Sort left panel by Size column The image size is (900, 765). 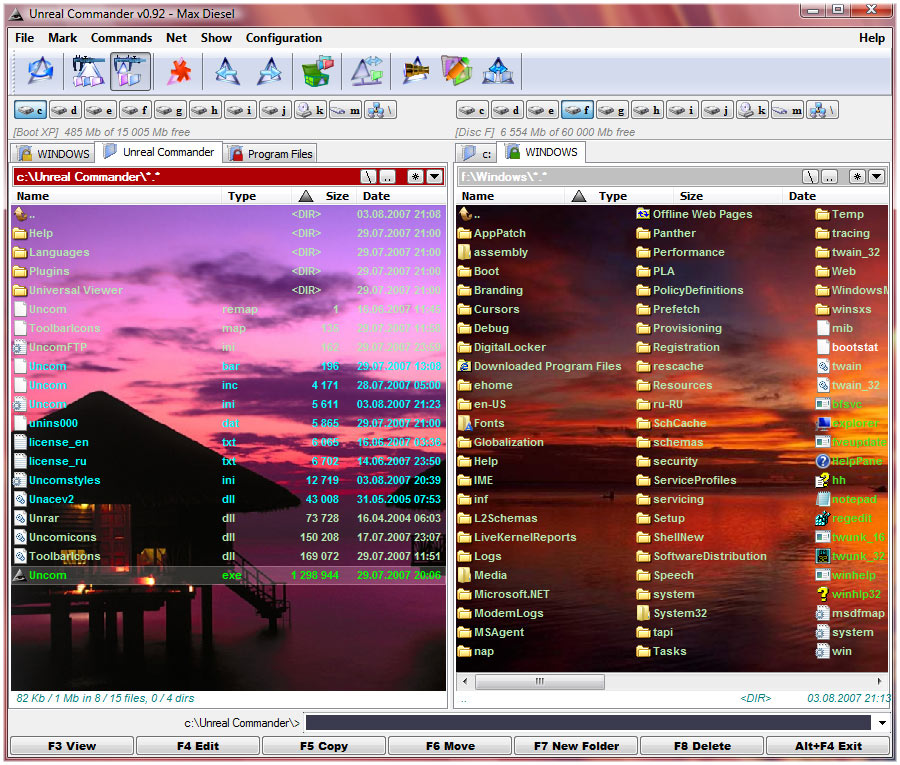coord(324,196)
